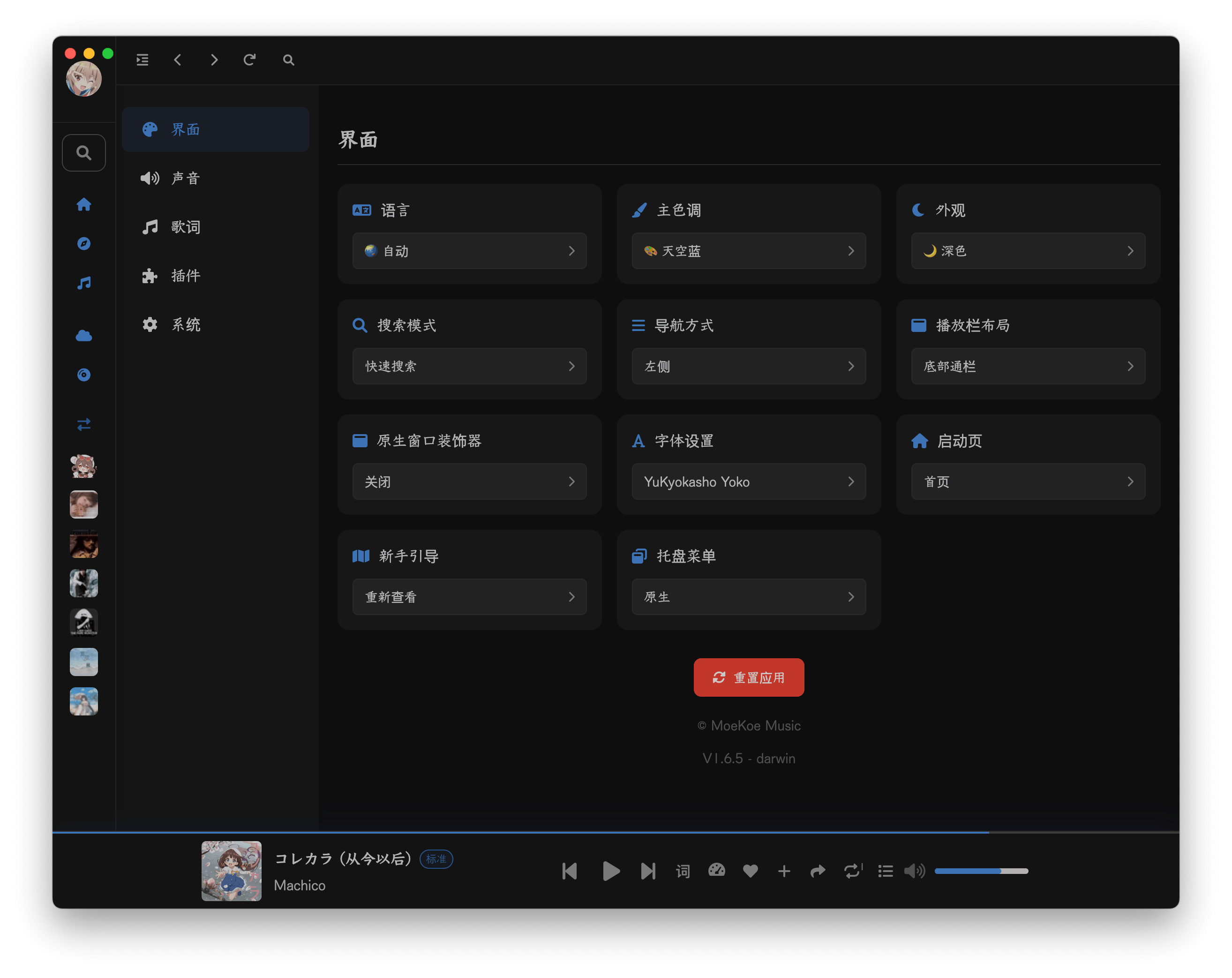Adjust the volume slider in the player bar
Viewport: 1232px width, 978px height.
click(x=981, y=871)
